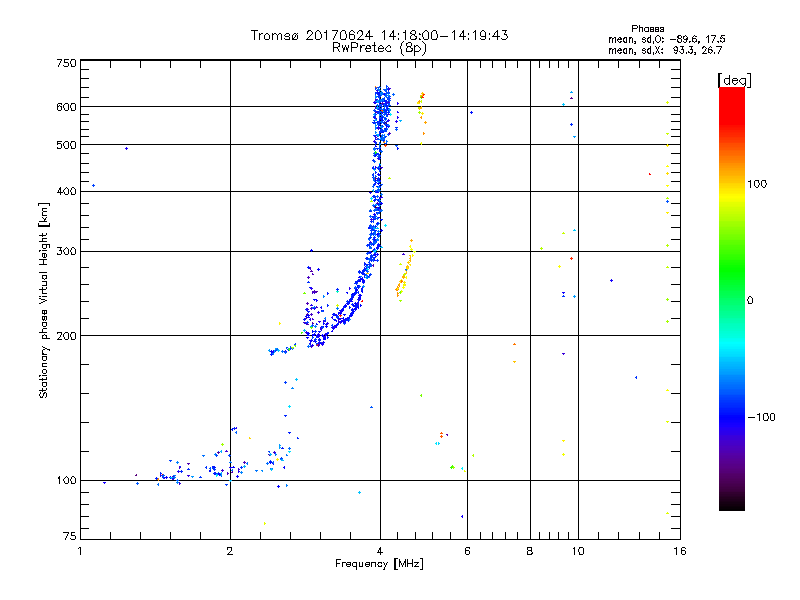800x600 pixels.
Task: Click the y-axis tick label "500"
Action: pos(66,145)
